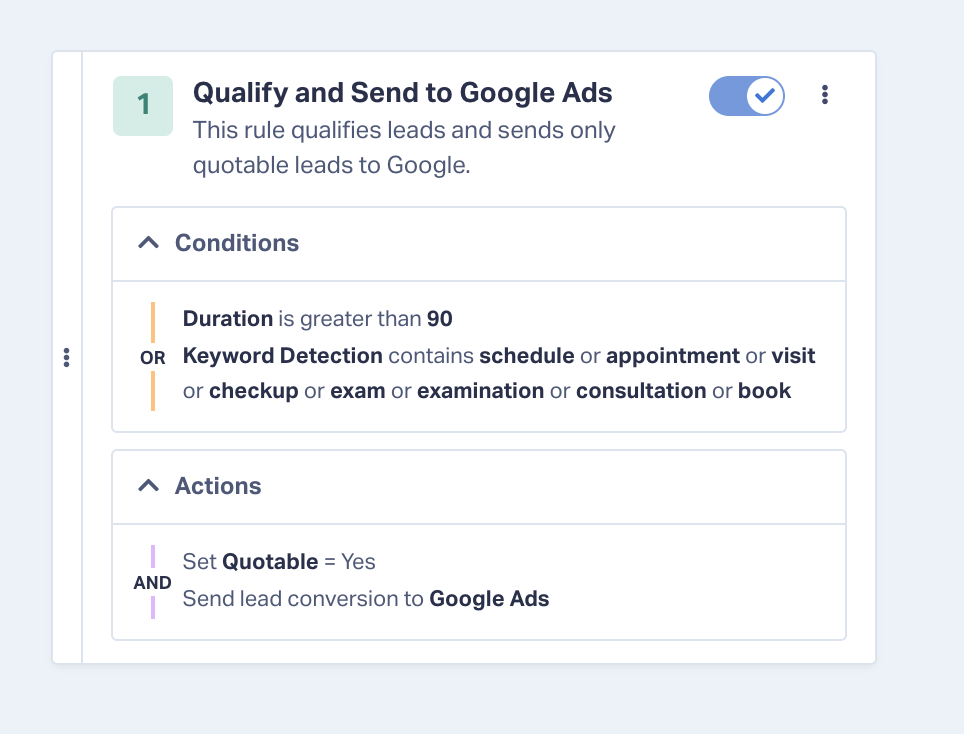
Task: Toggle the rule's enabled switch off
Action: coord(746,96)
